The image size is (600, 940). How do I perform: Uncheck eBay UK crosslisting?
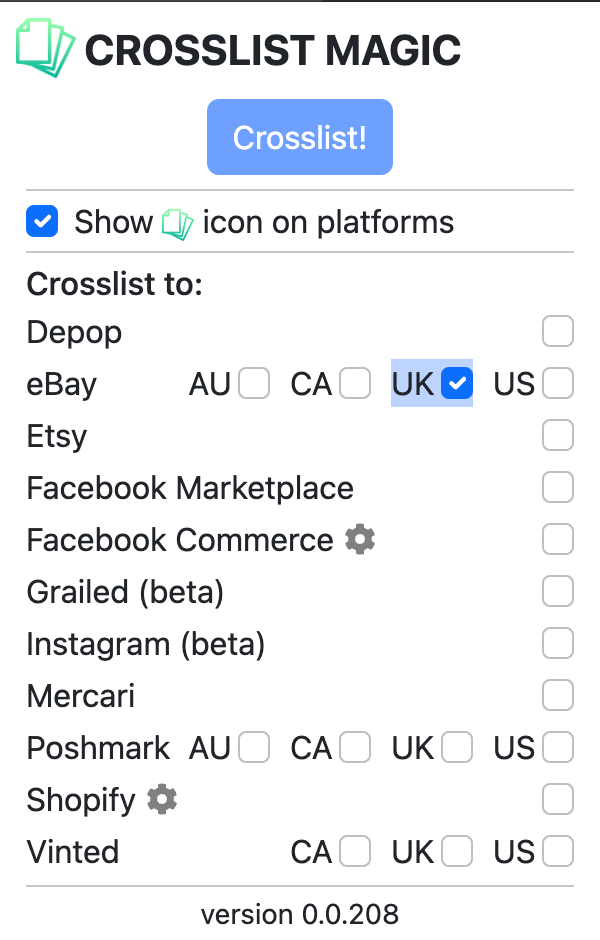457,383
